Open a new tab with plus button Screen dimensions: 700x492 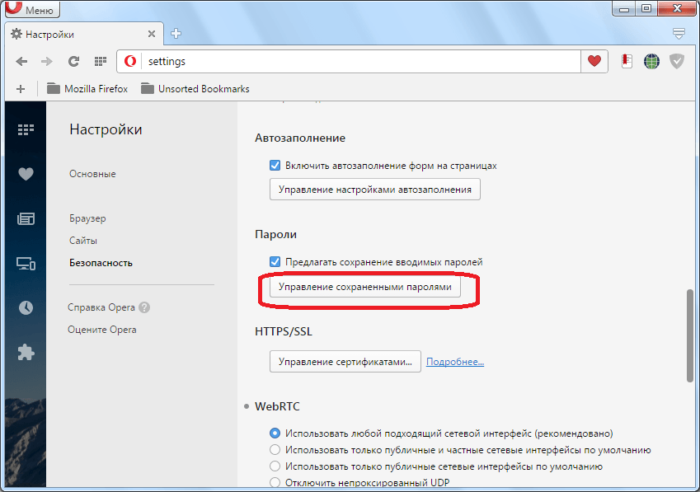tap(176, 33)
